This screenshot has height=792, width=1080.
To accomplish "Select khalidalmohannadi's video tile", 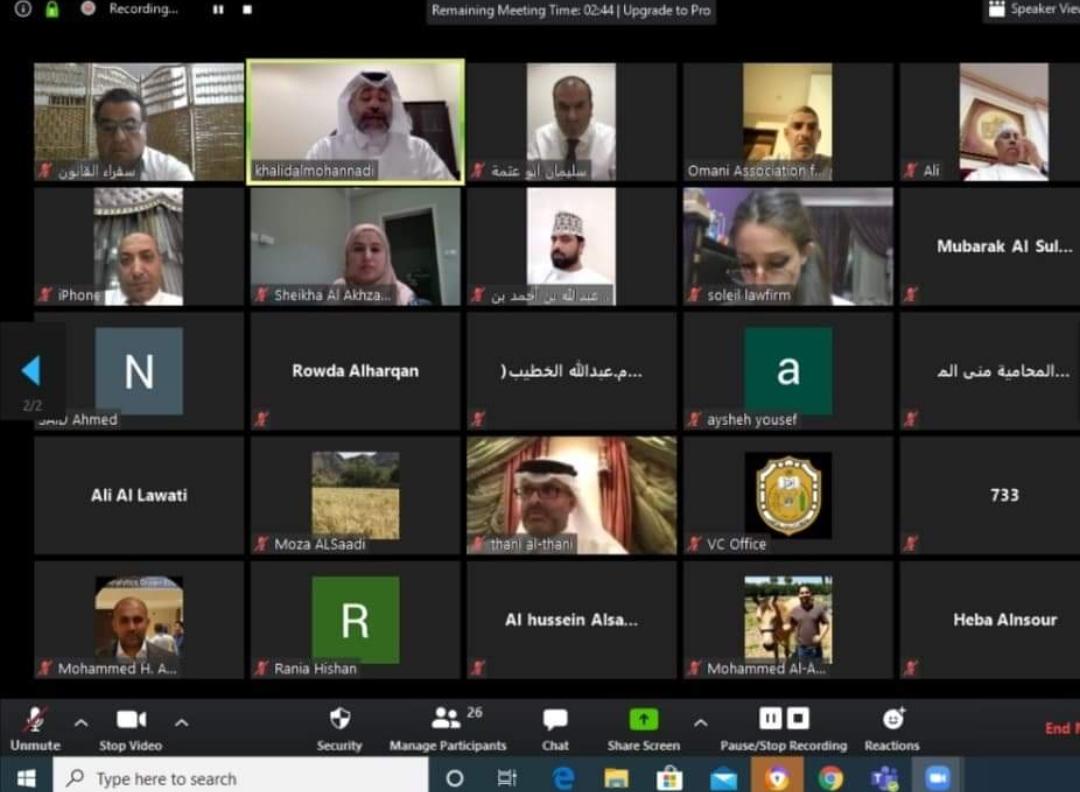I will coord(355,120).
